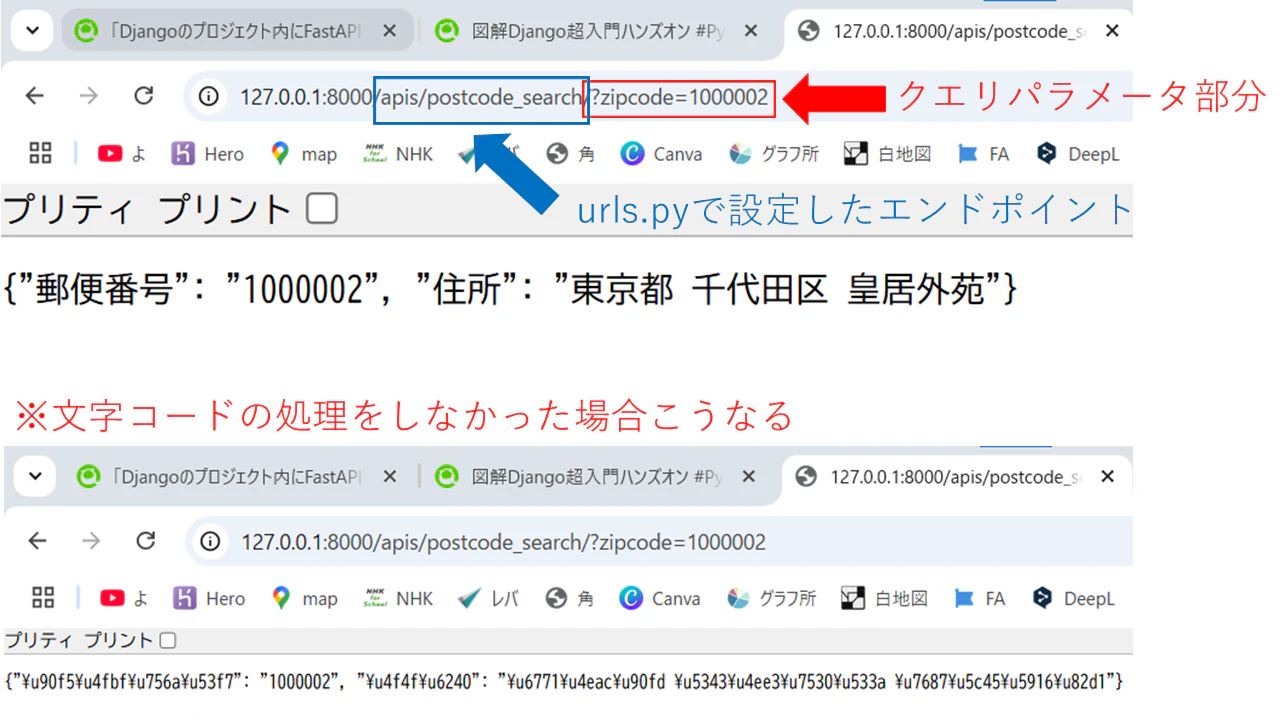This screenshot has width=1280, height=720.
Task: Open レバ bookmark in lower bookmarks bar
Action: pyautogui.click(x=488, y=598)
